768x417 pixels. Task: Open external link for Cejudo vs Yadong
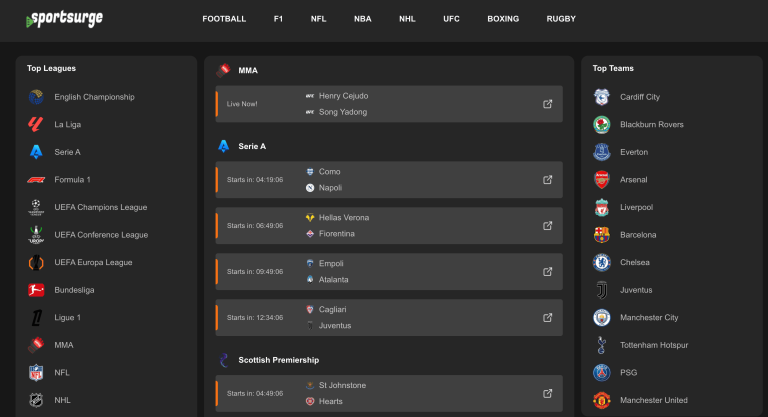tap(547, 104)
